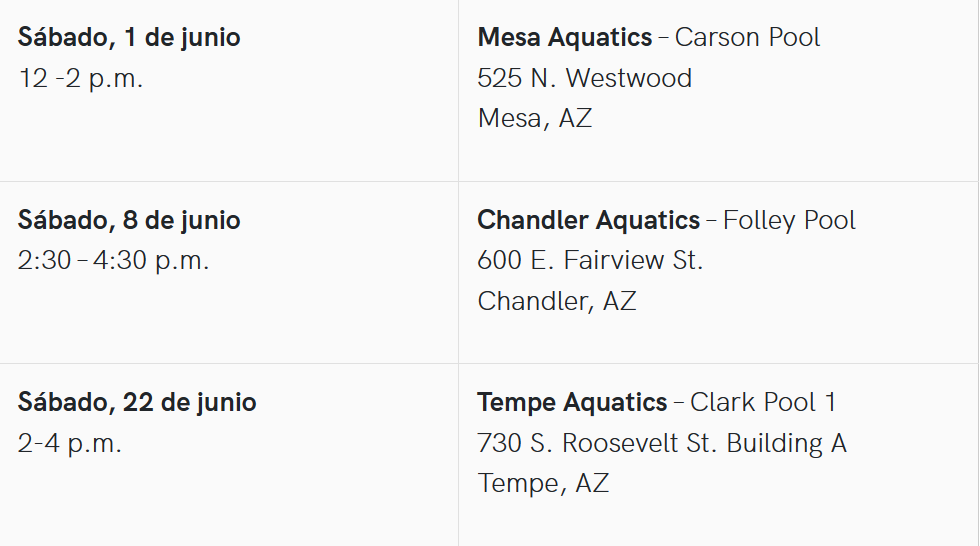Click the 2:30 start time for June 8

(44, 261)
